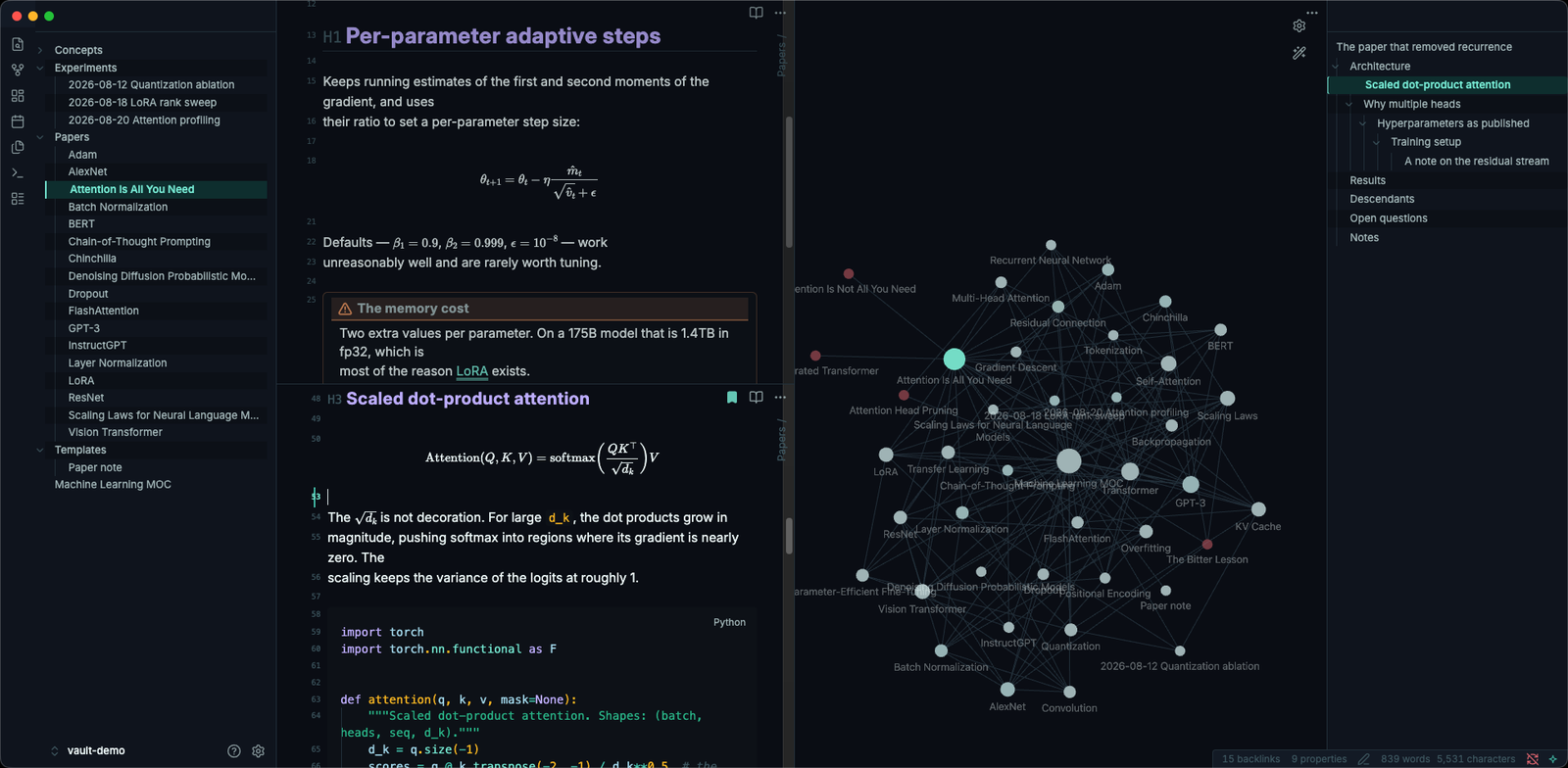Collapse Architecture heading in outline
The height and width of the screenshot is (768, 1568).
(1335, 67)
